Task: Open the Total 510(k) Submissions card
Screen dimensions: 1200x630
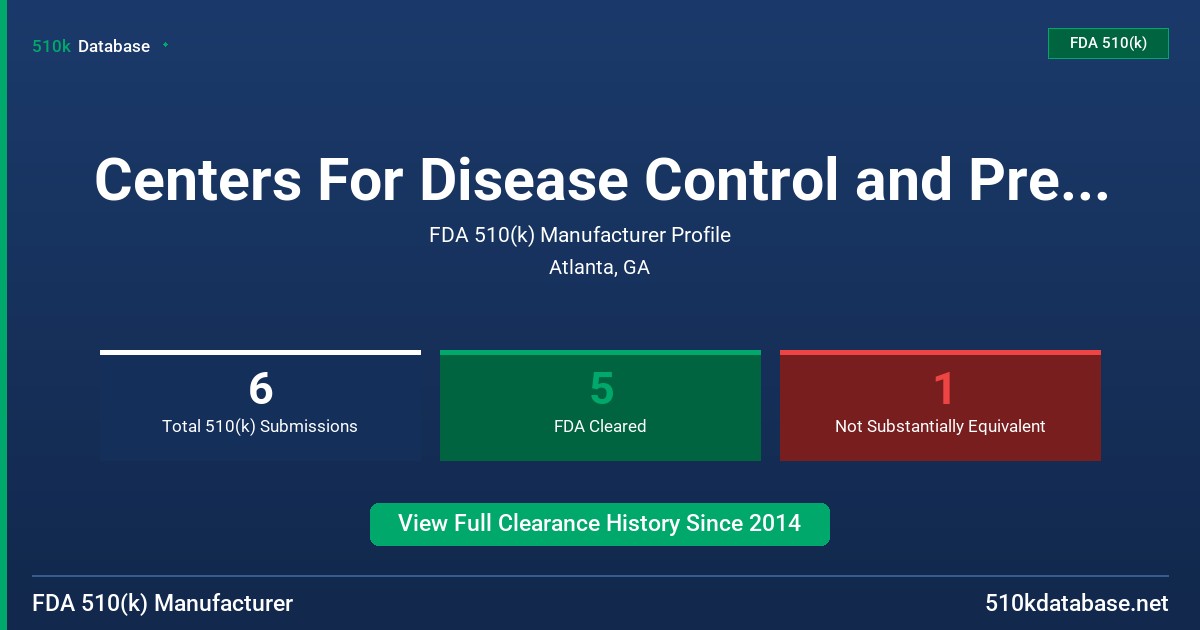Action: [260, 406]
